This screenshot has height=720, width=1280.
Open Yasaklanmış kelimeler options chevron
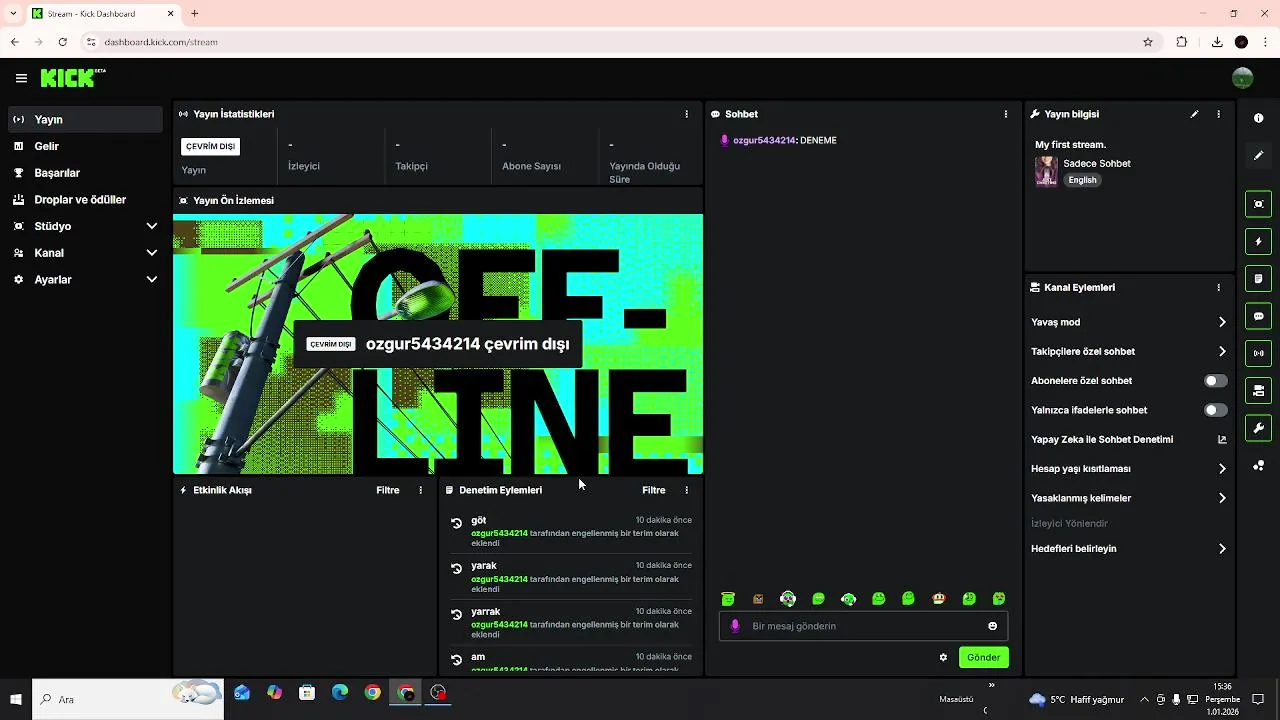(1221, 498)
